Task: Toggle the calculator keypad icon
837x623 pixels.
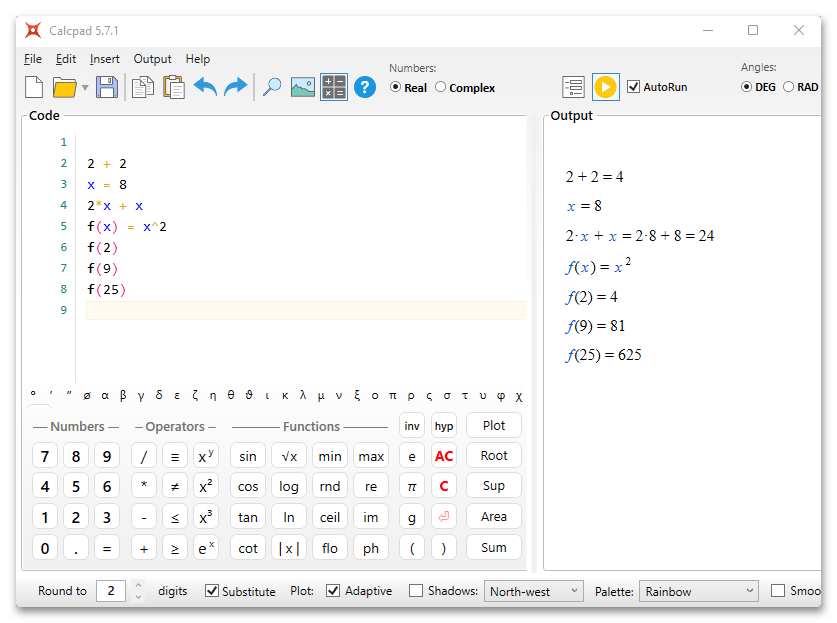Action: click(333, 87)
